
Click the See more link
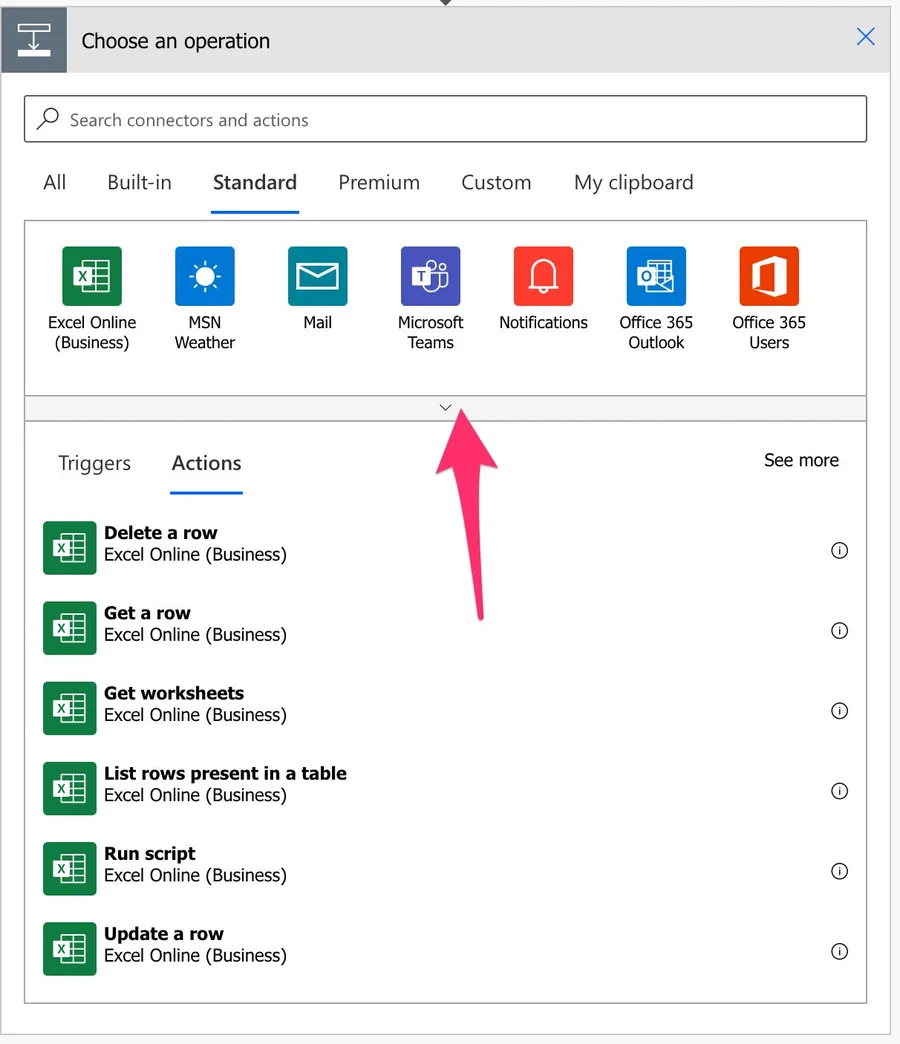pos(801,460)
